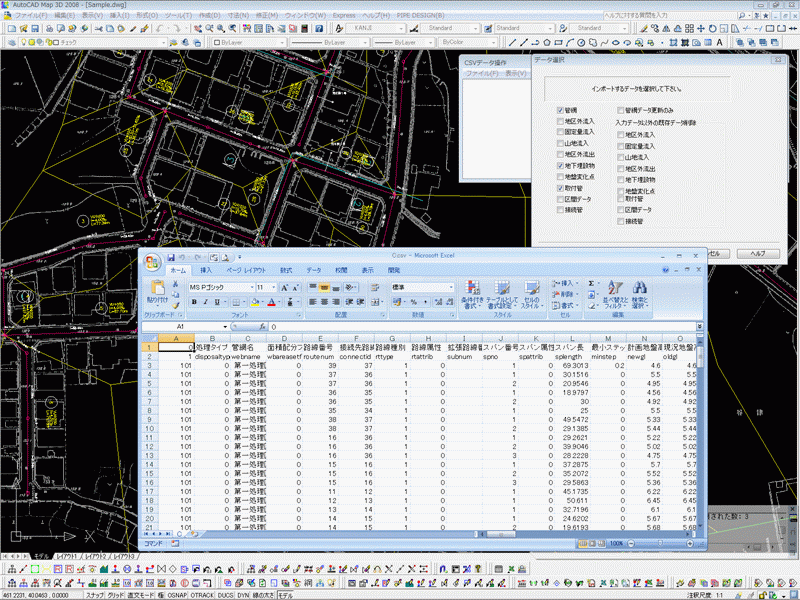The width and height of the screenshot is (800, 600).
Task: Check the 管網データ更新のみ option
Action: pos(620,110)
